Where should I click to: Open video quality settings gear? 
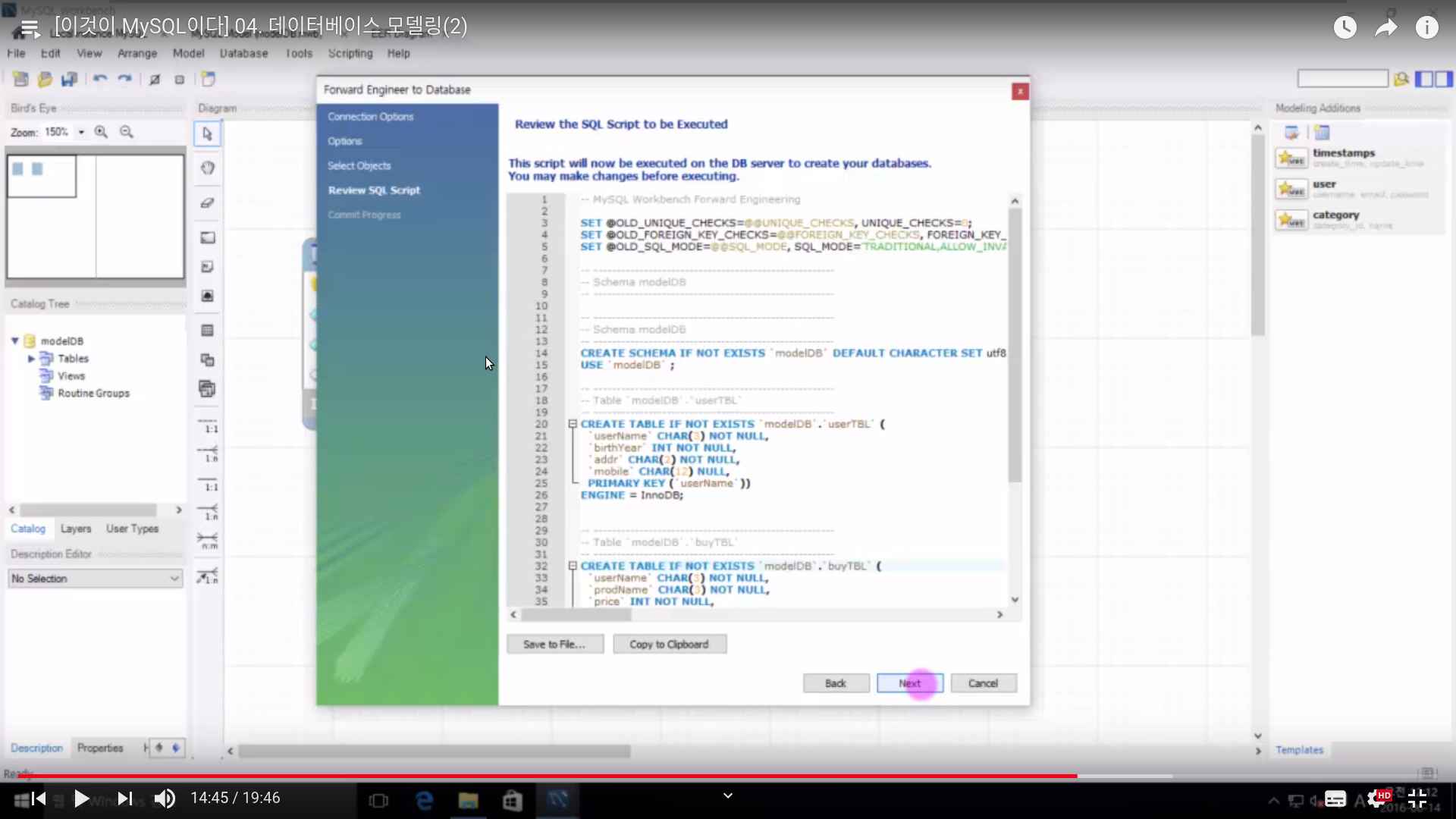(x=1377, y=799)
